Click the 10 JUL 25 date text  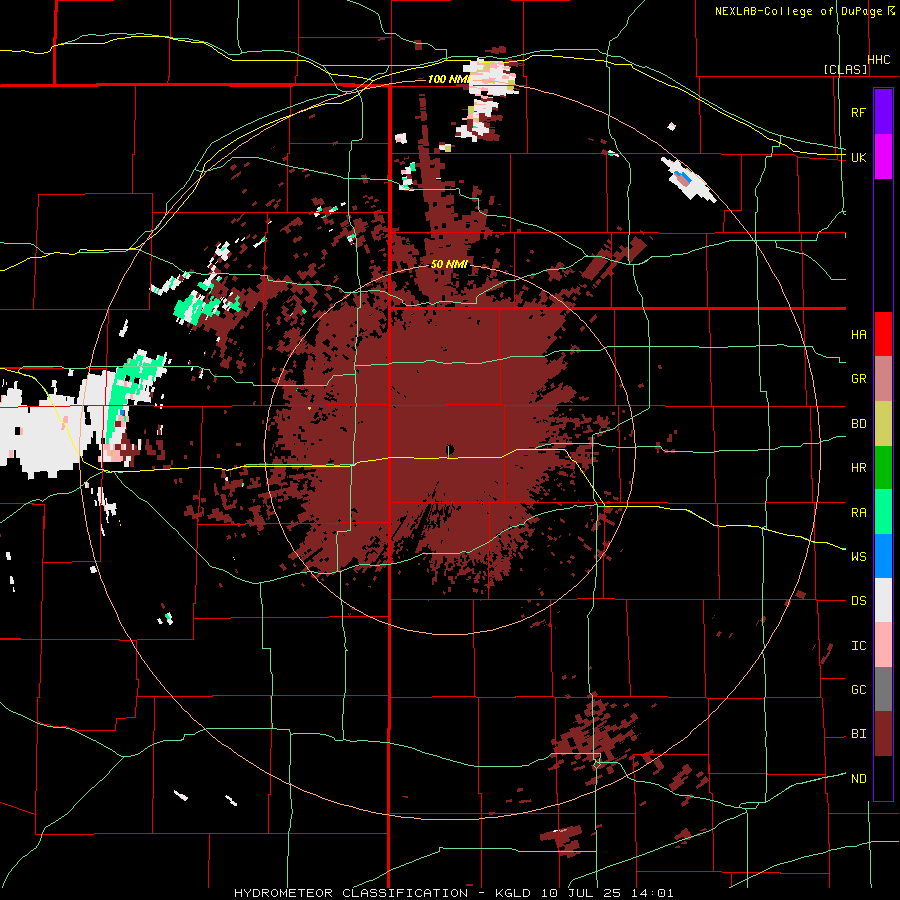[x=581, y=893]
